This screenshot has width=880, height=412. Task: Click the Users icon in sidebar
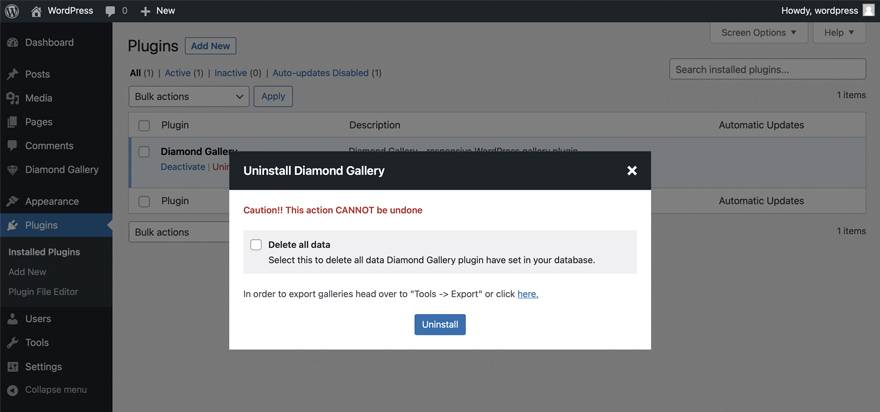[x=12, y=319]
